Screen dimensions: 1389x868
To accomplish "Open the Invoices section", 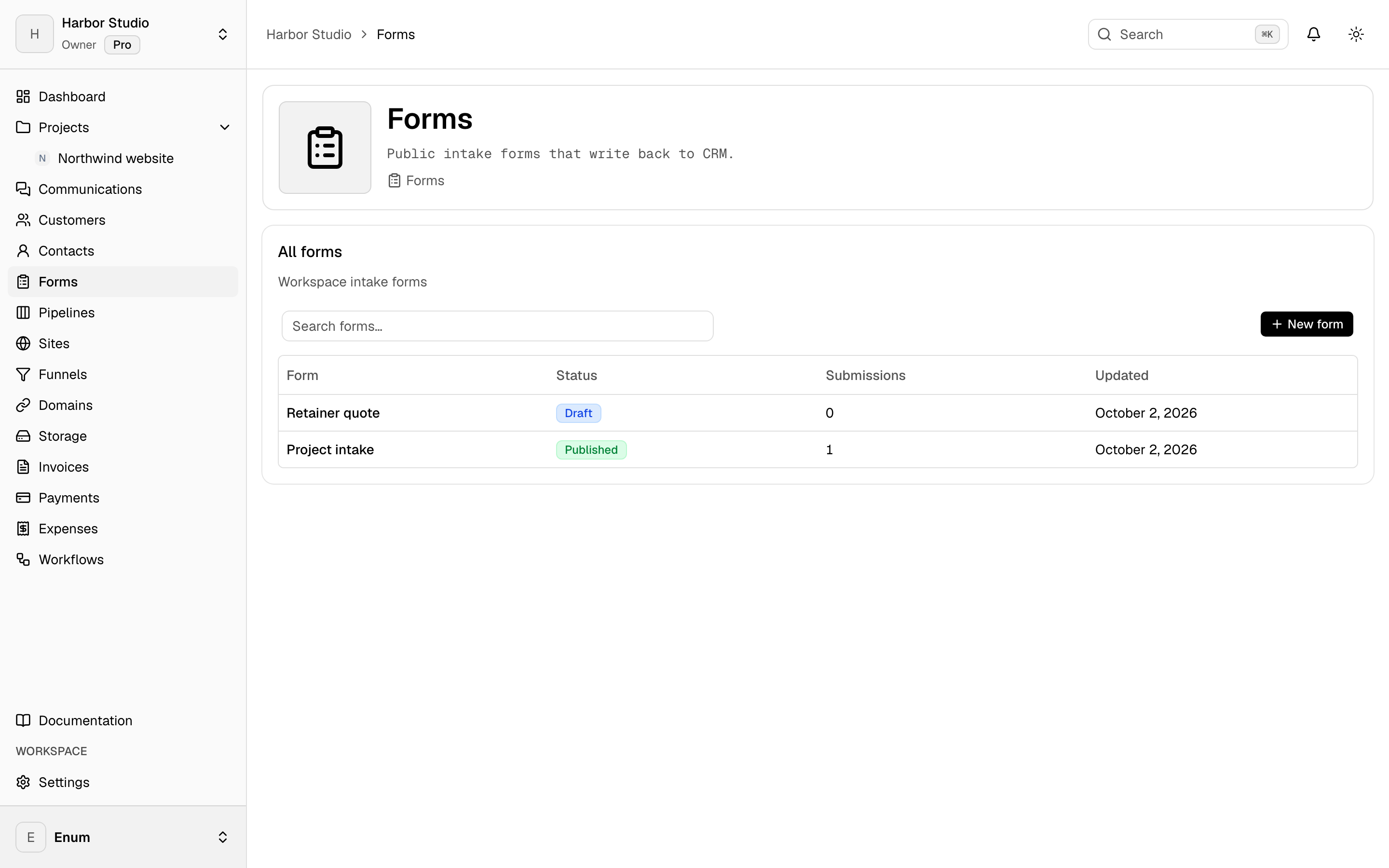I will click(123, 467).
